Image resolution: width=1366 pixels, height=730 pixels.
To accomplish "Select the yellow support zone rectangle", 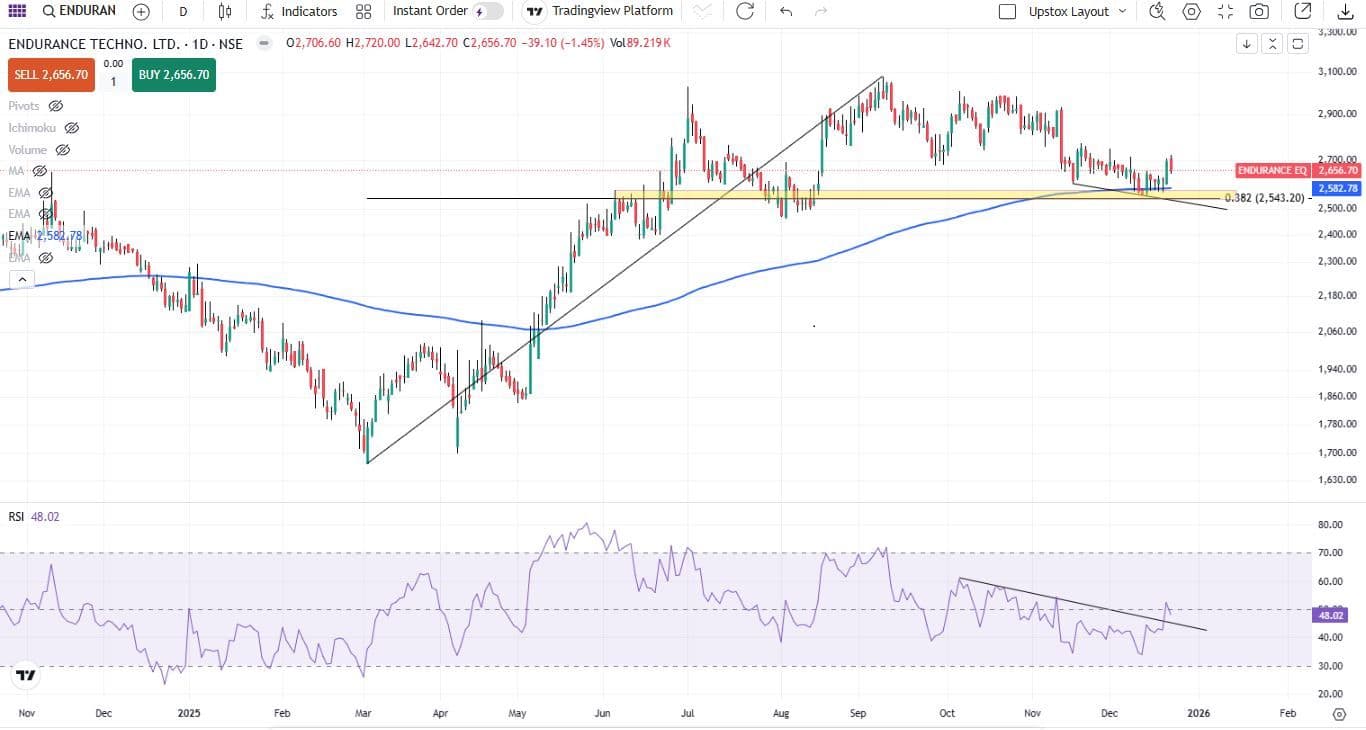I will (x=924, y=195).
